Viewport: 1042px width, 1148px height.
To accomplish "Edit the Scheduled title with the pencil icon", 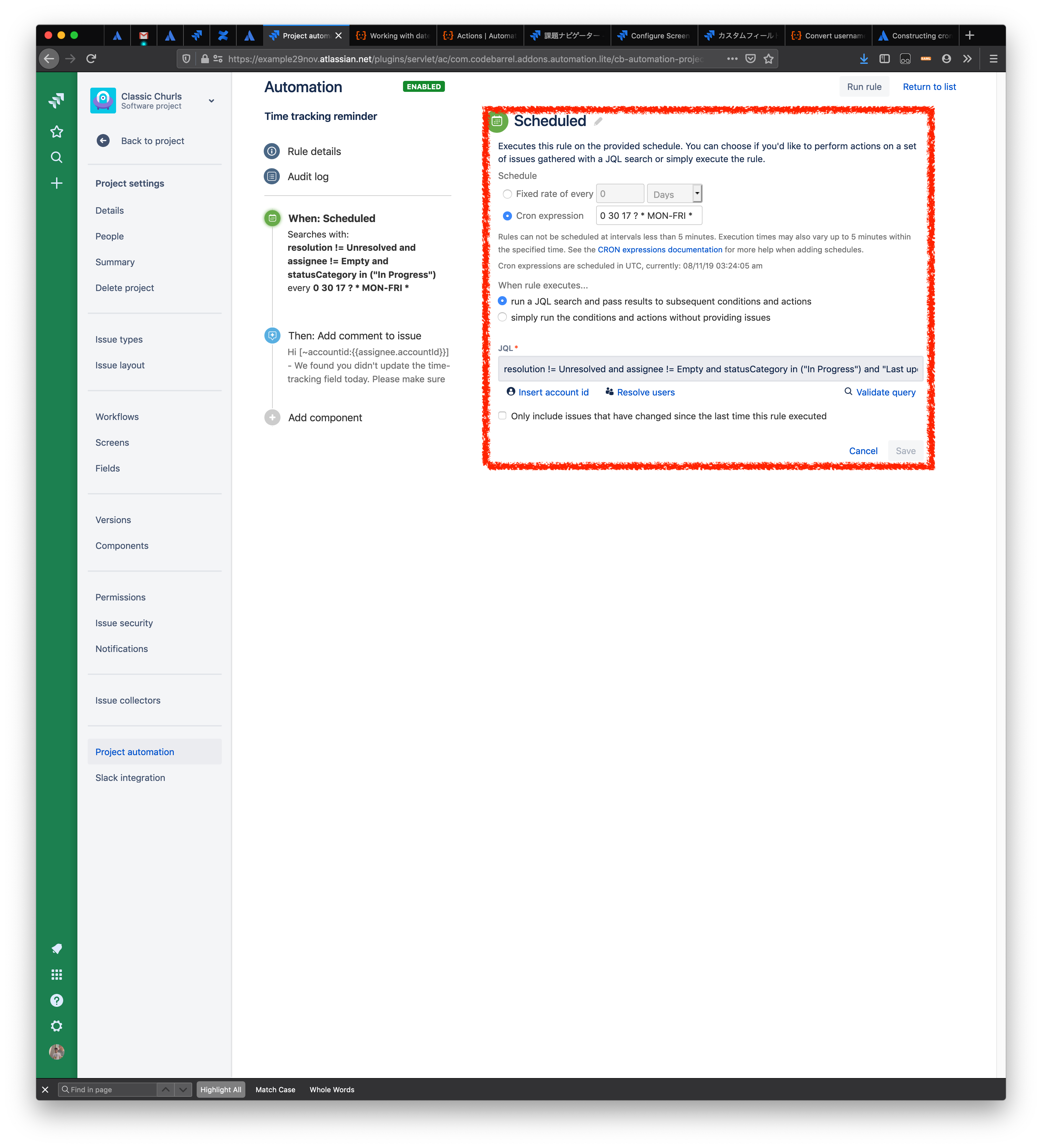I will [x=598, y=121].
